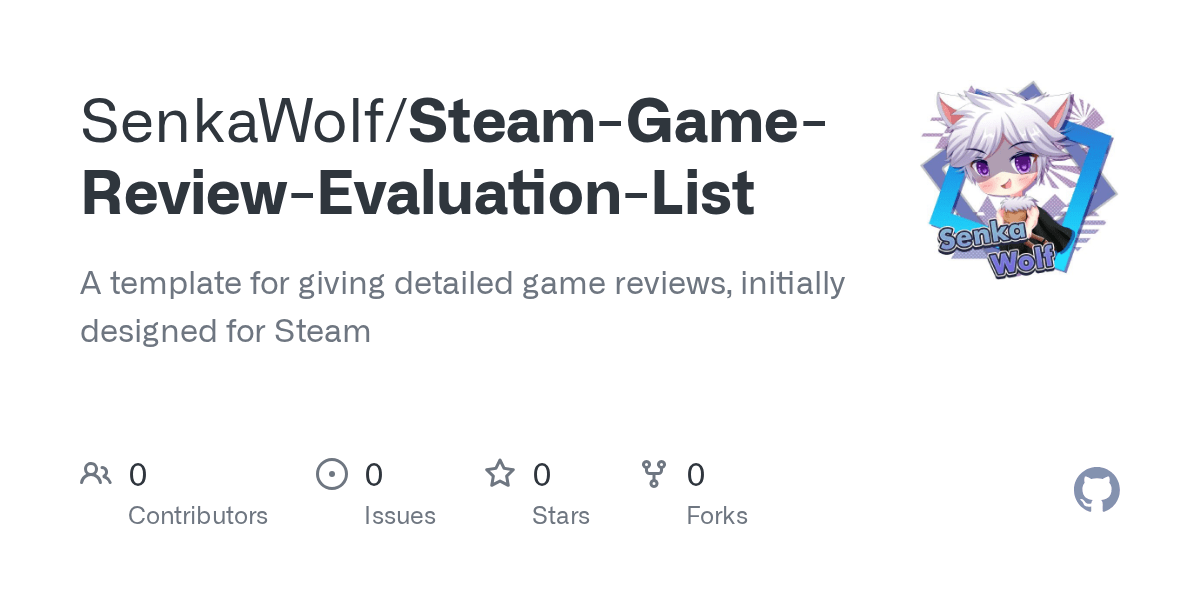The width and height of the screenshot is (1200, 600).
Task: Select the 'Issues' label
Action: click(x=400, y=516)
